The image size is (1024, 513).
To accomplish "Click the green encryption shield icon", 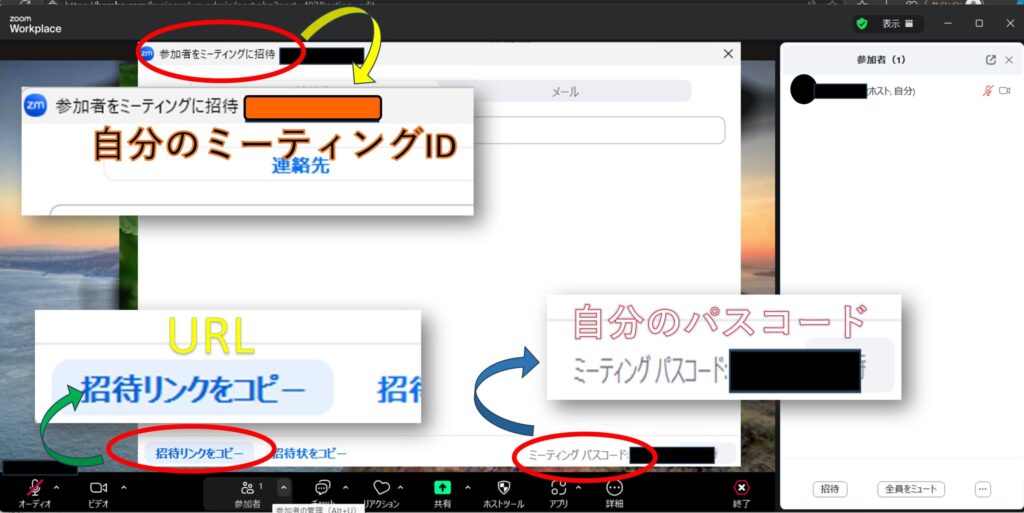I will click(x=861, y=23).
